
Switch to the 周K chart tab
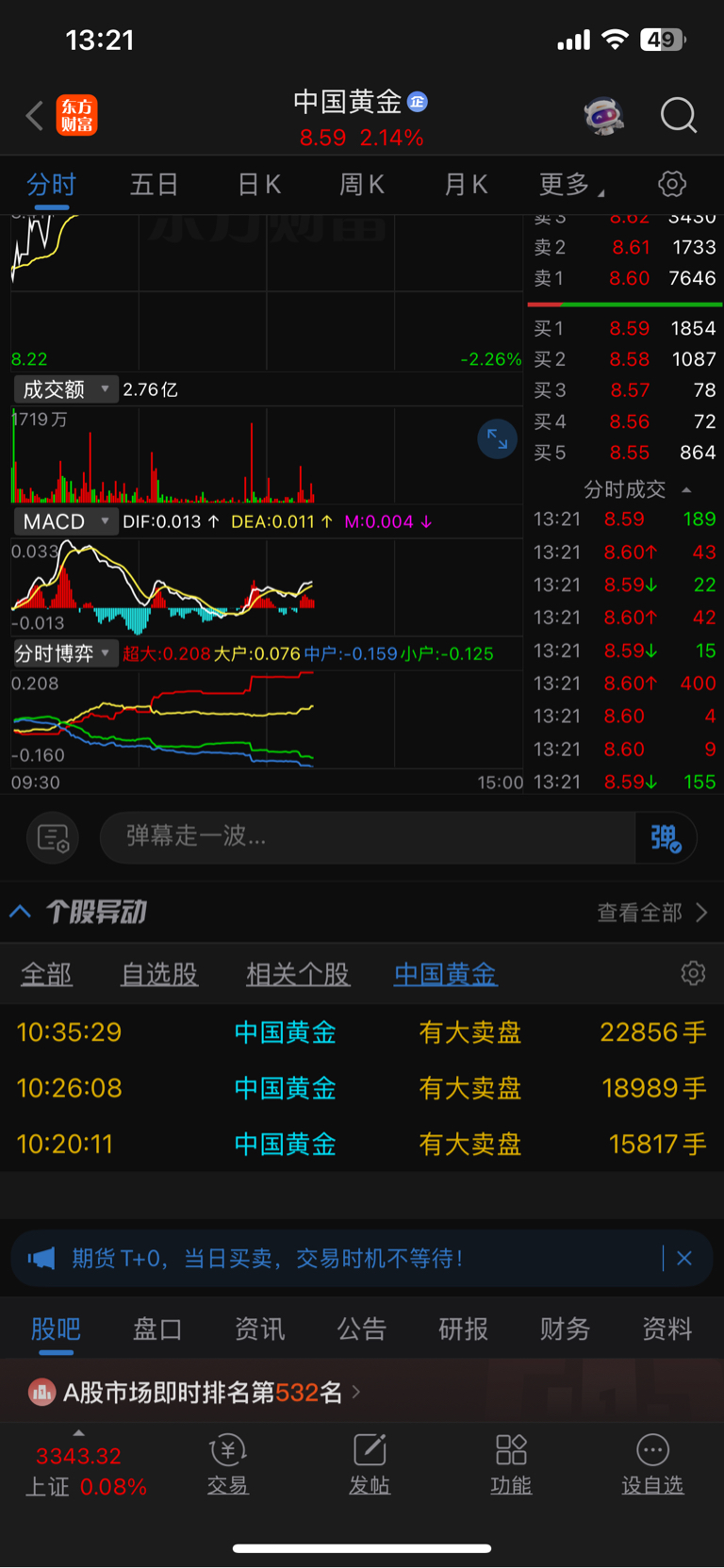click(x=362, y=184)
